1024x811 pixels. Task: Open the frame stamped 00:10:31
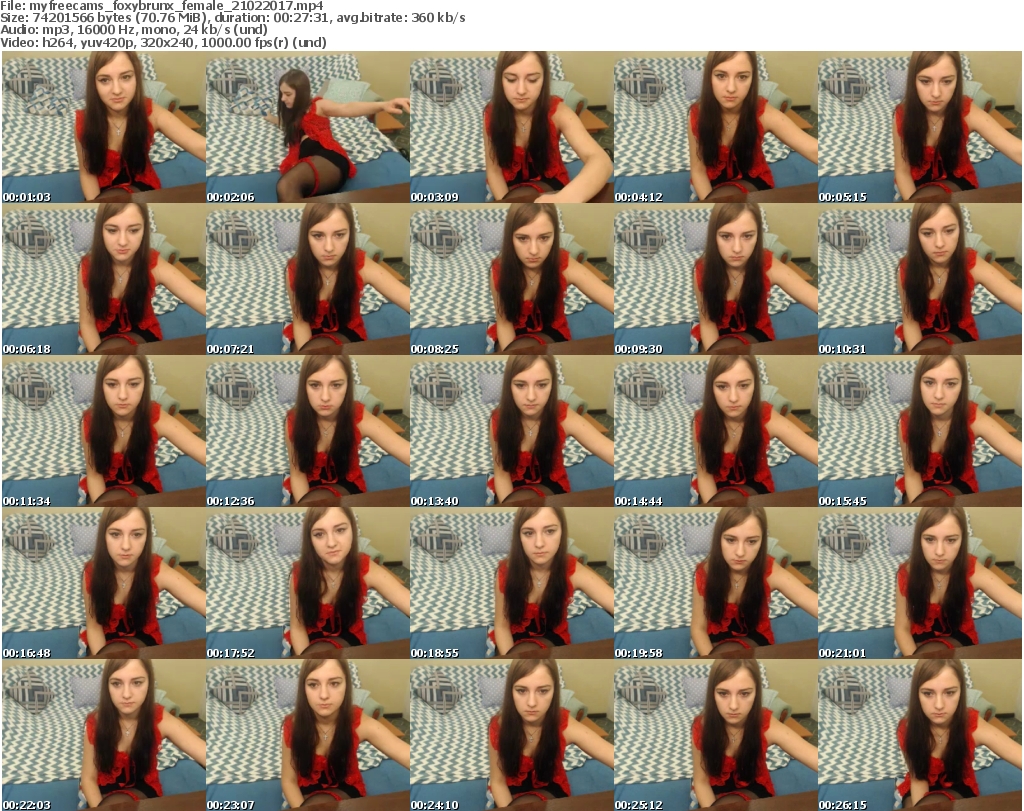(x=920, y=279)
